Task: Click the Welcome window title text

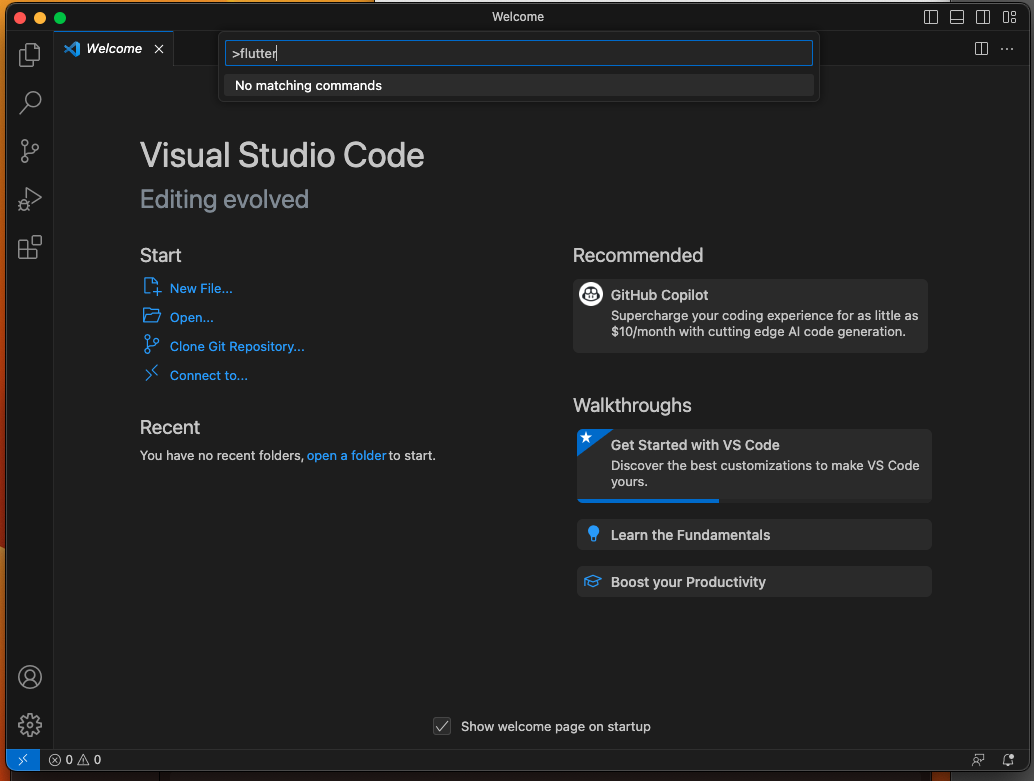Action: point(518,17)
